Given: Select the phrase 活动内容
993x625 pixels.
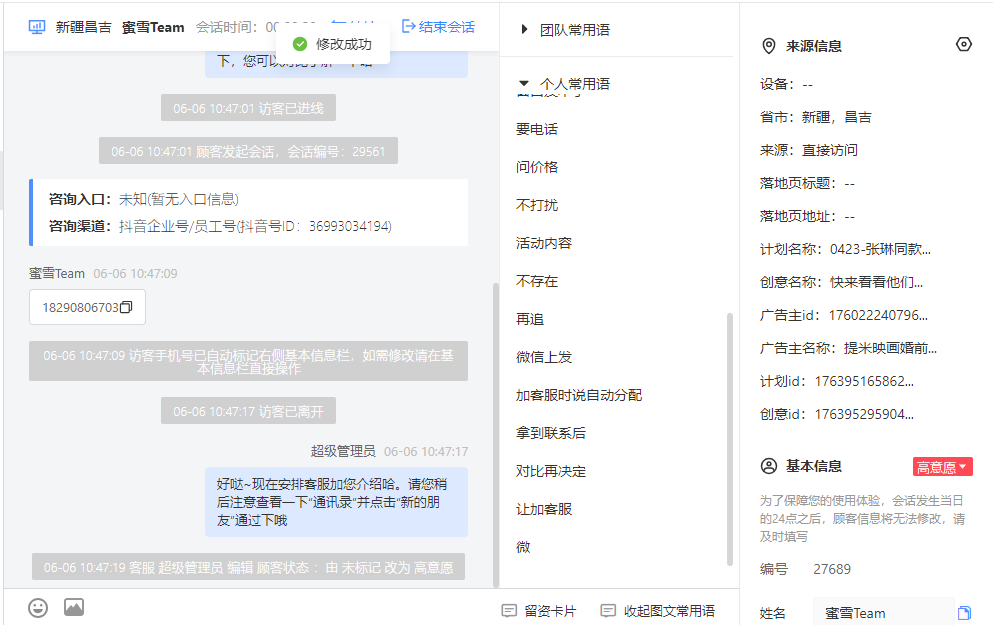Looking at the screenshot, I should point(544,243).
